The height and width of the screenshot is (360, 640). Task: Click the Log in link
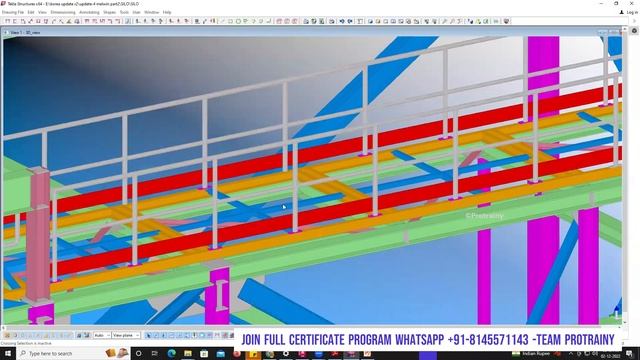(x=629, y=12)
